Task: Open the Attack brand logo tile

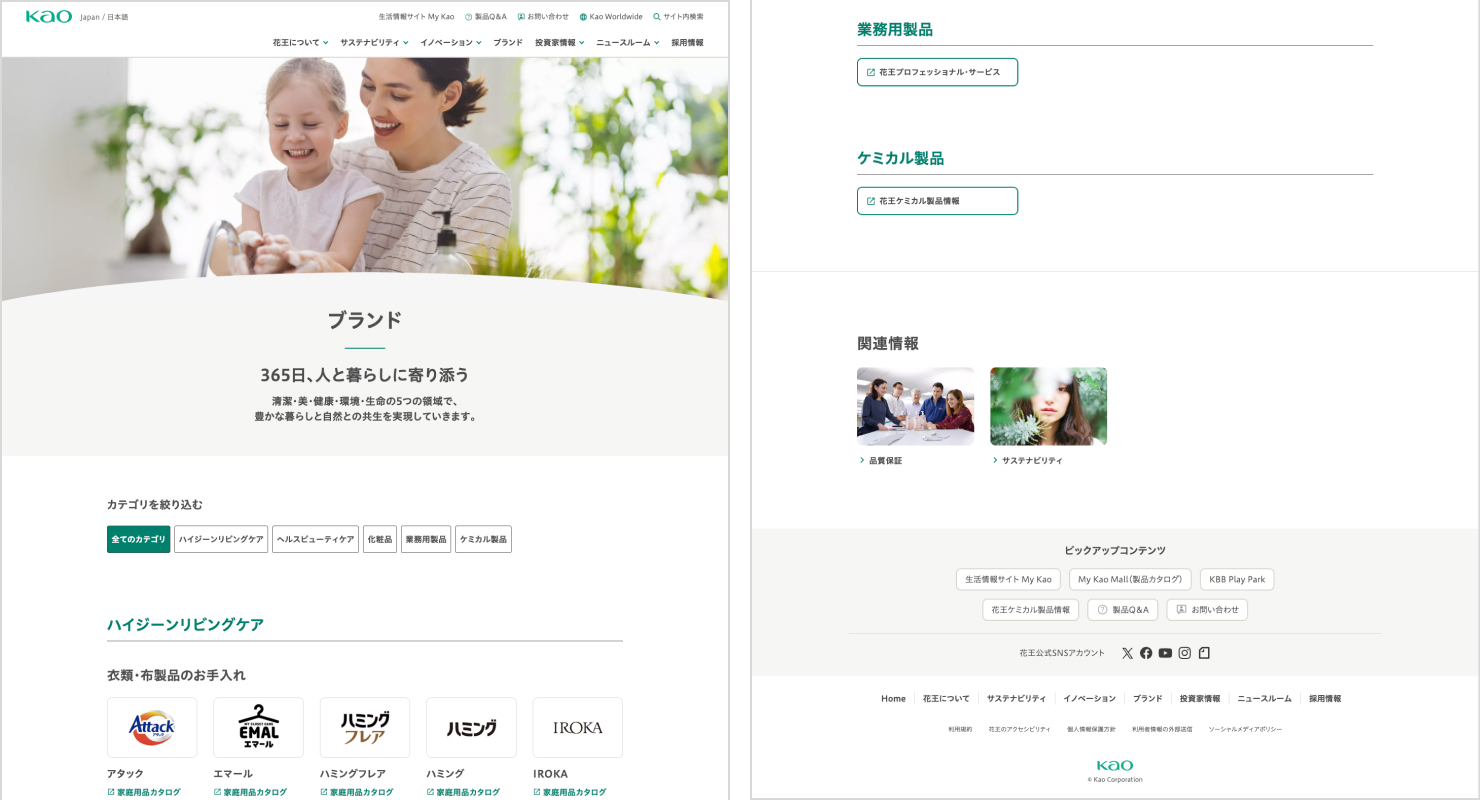Action: (x=152, y=727)
